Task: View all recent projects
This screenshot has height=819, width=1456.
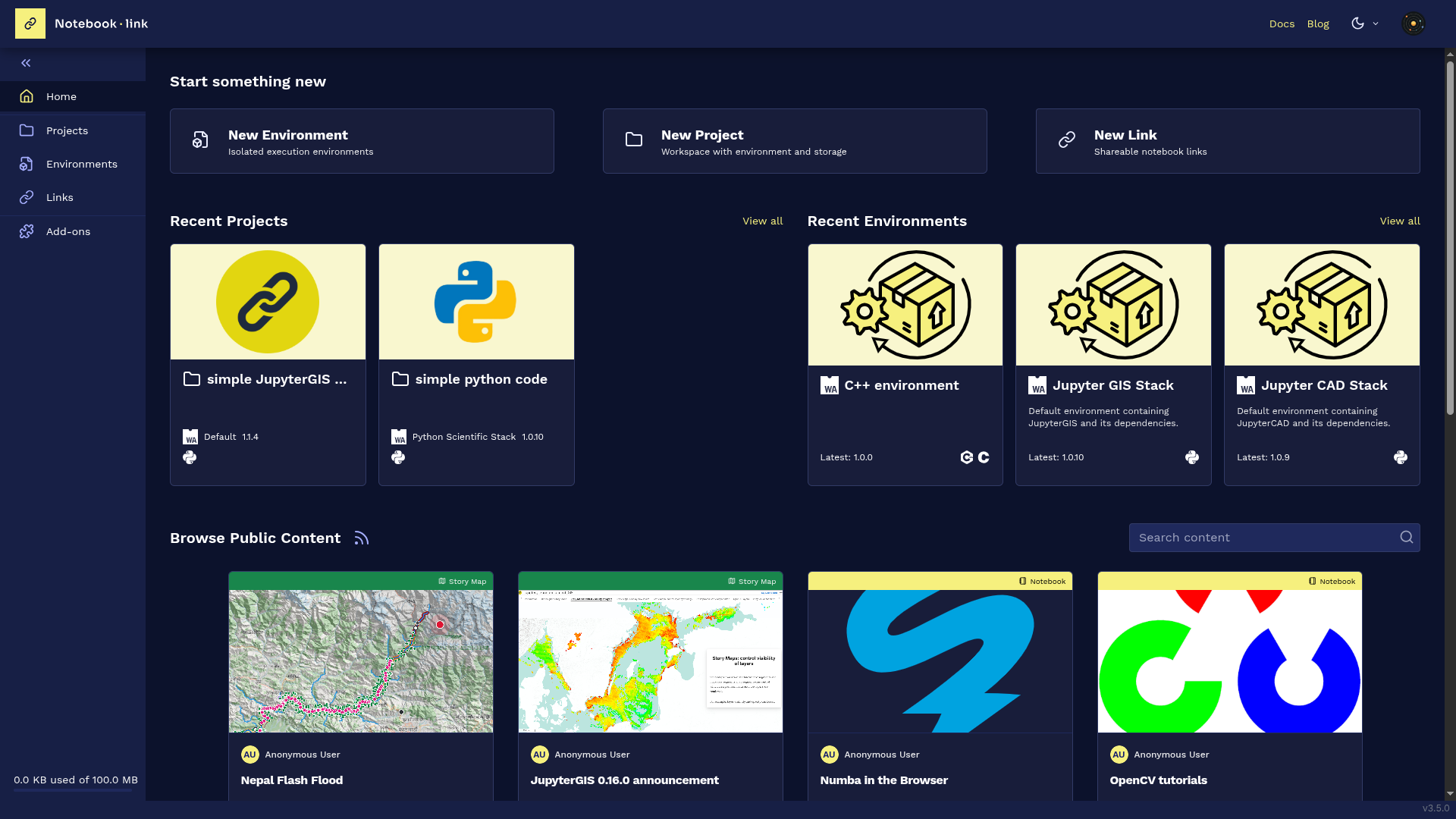Action: click(762, 221)
